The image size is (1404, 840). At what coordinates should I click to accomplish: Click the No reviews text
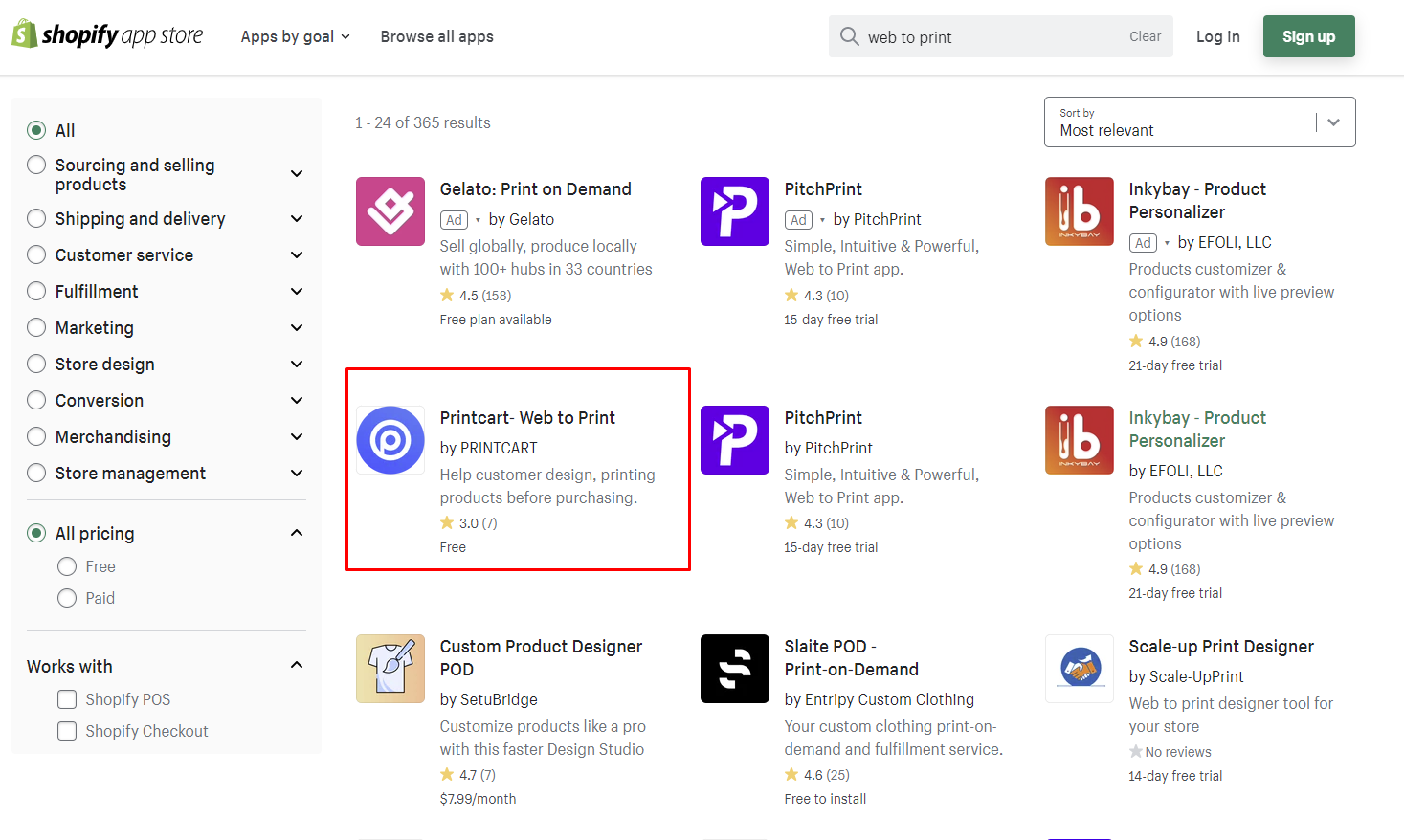[x=1178, y=752]
